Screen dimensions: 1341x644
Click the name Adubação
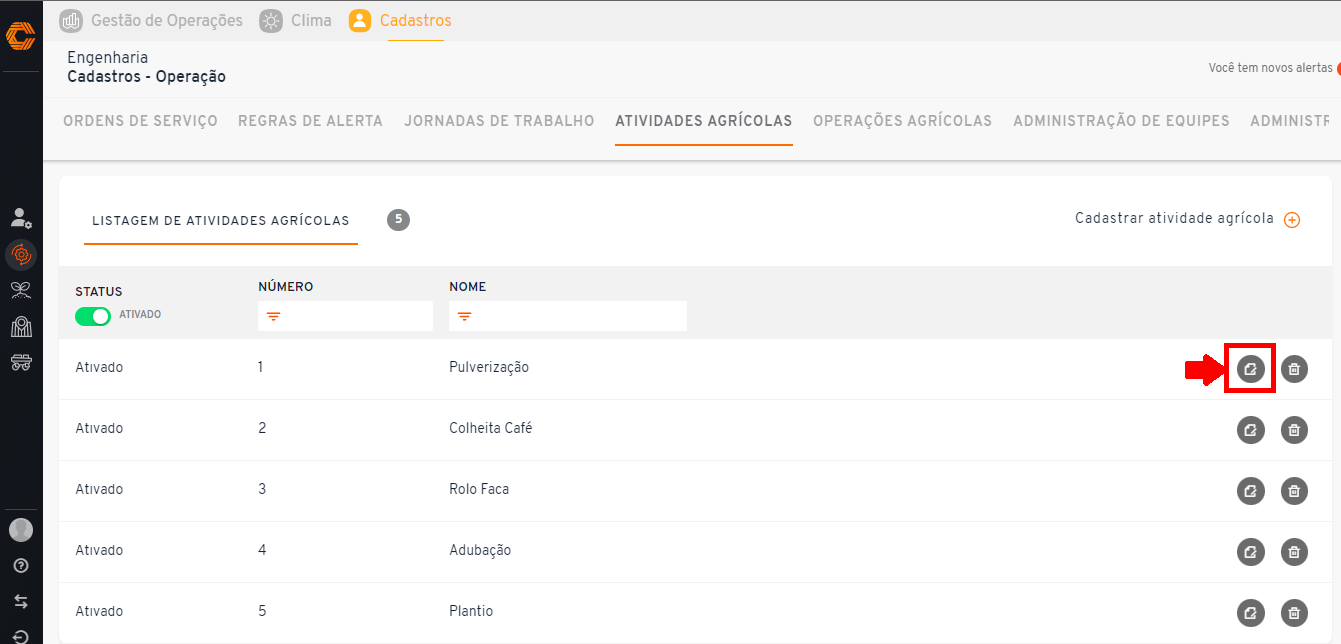click(x=480, y=550)
